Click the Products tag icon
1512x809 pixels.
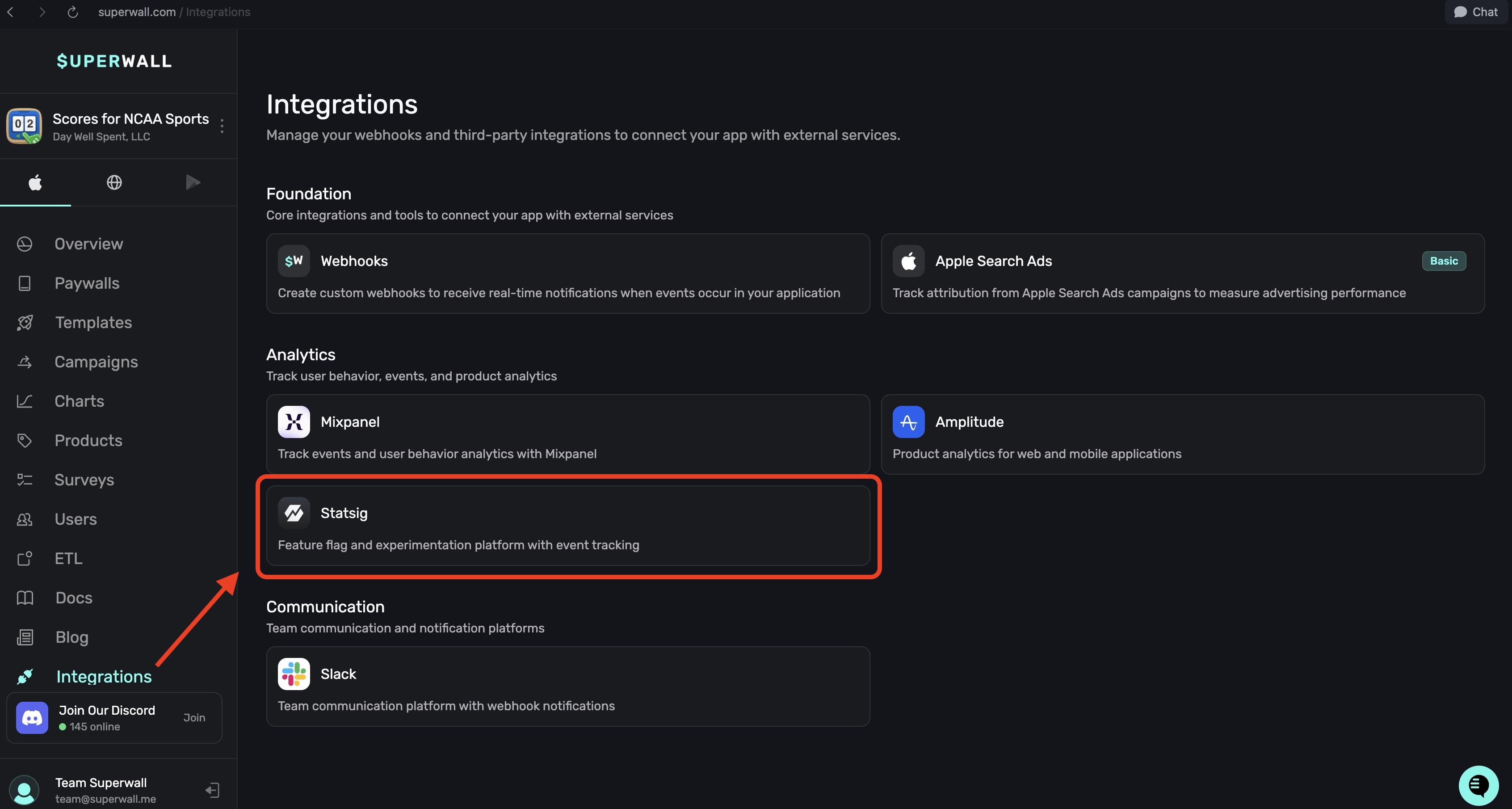pyautogui.click(x=25, y=440)
